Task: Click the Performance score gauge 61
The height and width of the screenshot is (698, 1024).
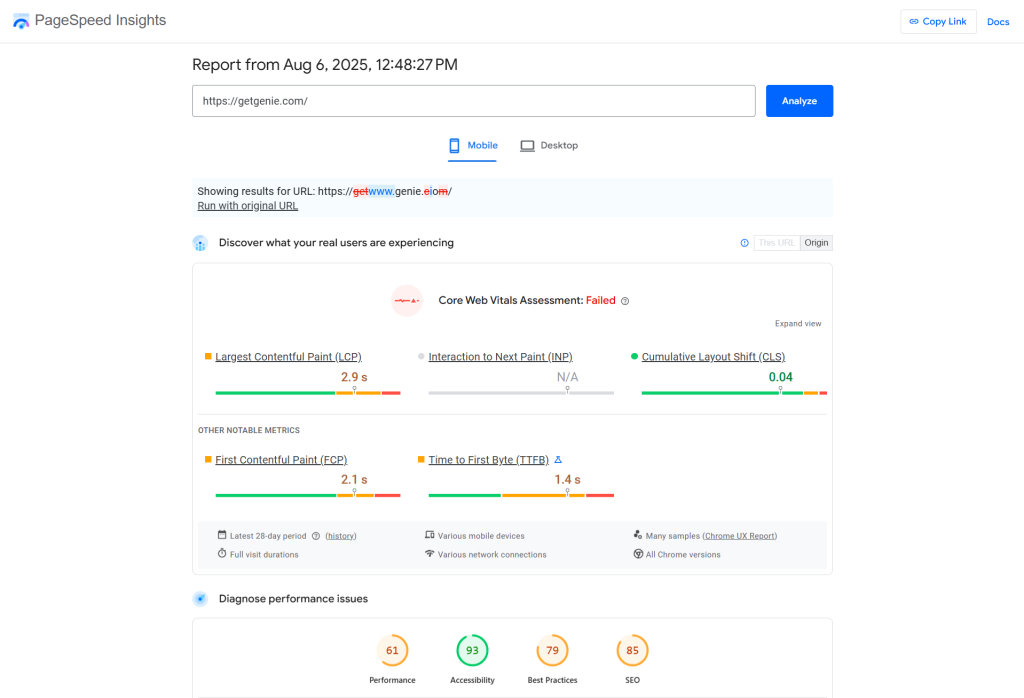Action: pos(392,650)
